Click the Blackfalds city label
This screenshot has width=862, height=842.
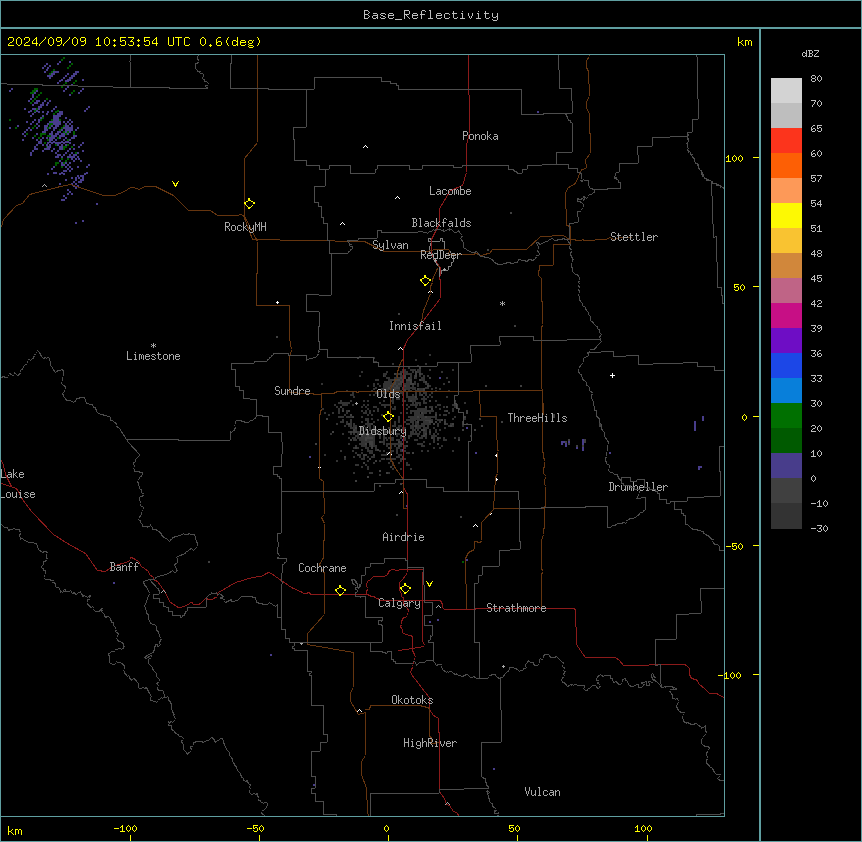(x=441, y=223)
